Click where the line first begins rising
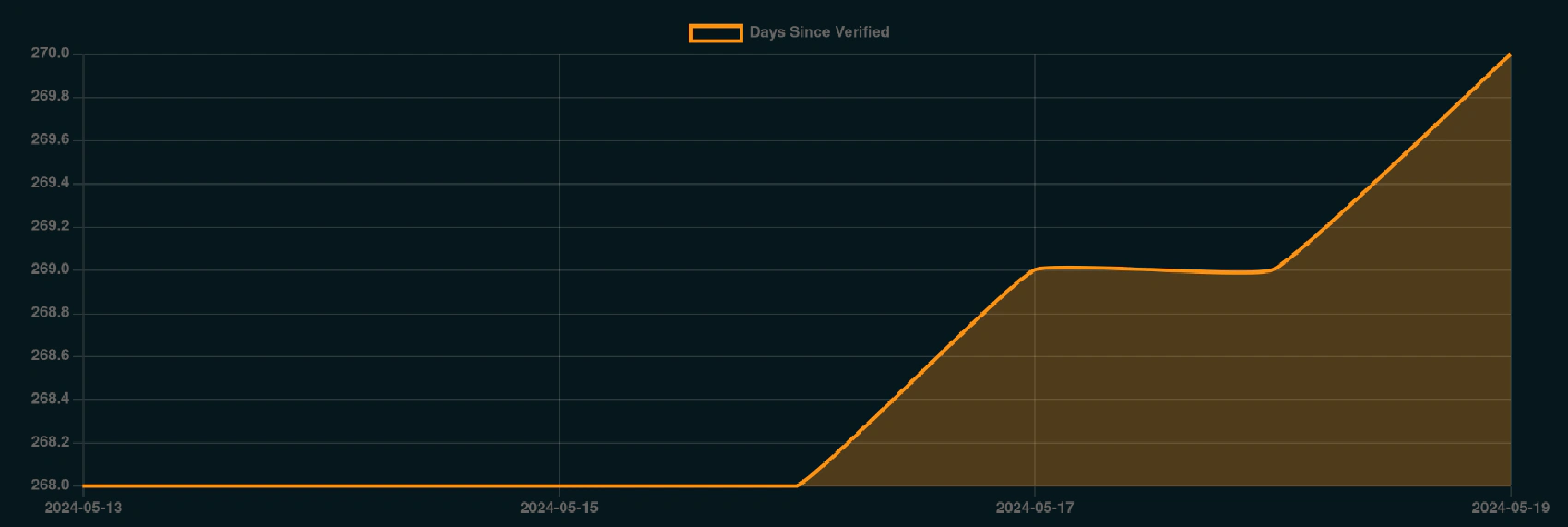Screen dimensions: 1568x527 (797, 485)
